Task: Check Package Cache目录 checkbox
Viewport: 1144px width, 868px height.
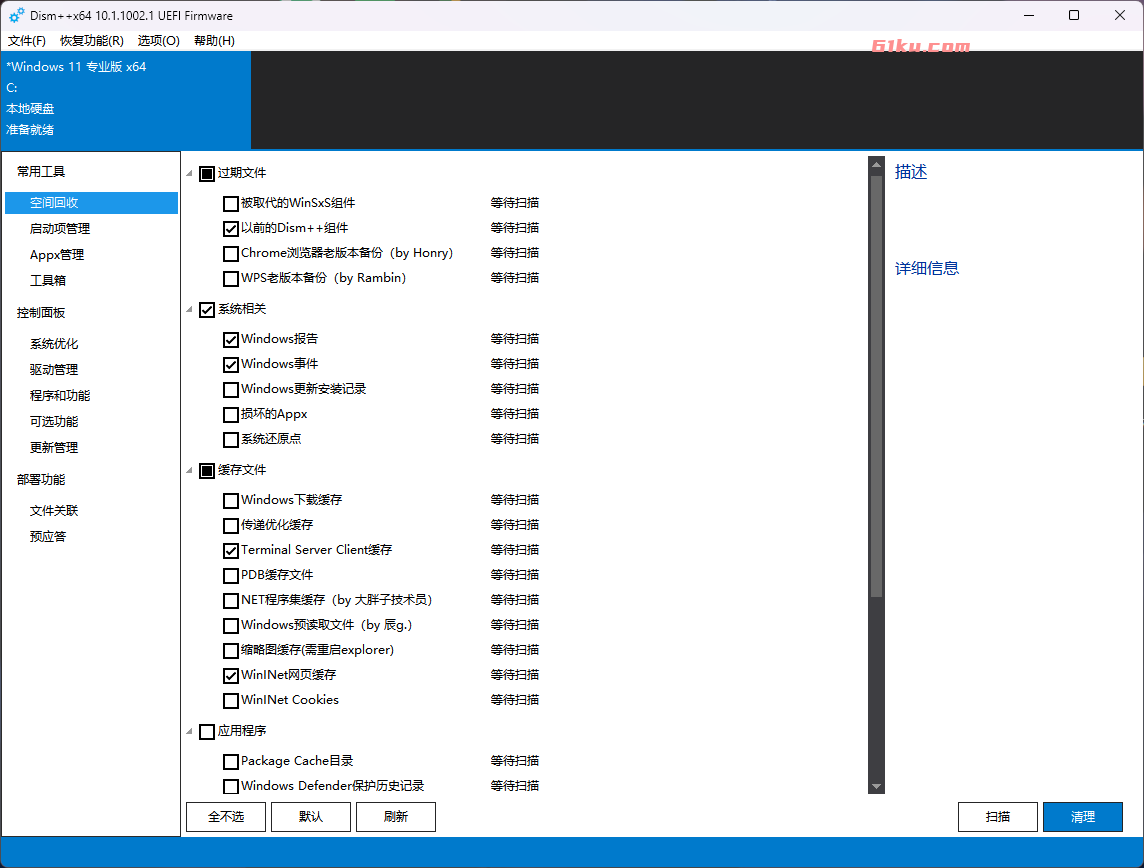Action: tap(231, 762)
